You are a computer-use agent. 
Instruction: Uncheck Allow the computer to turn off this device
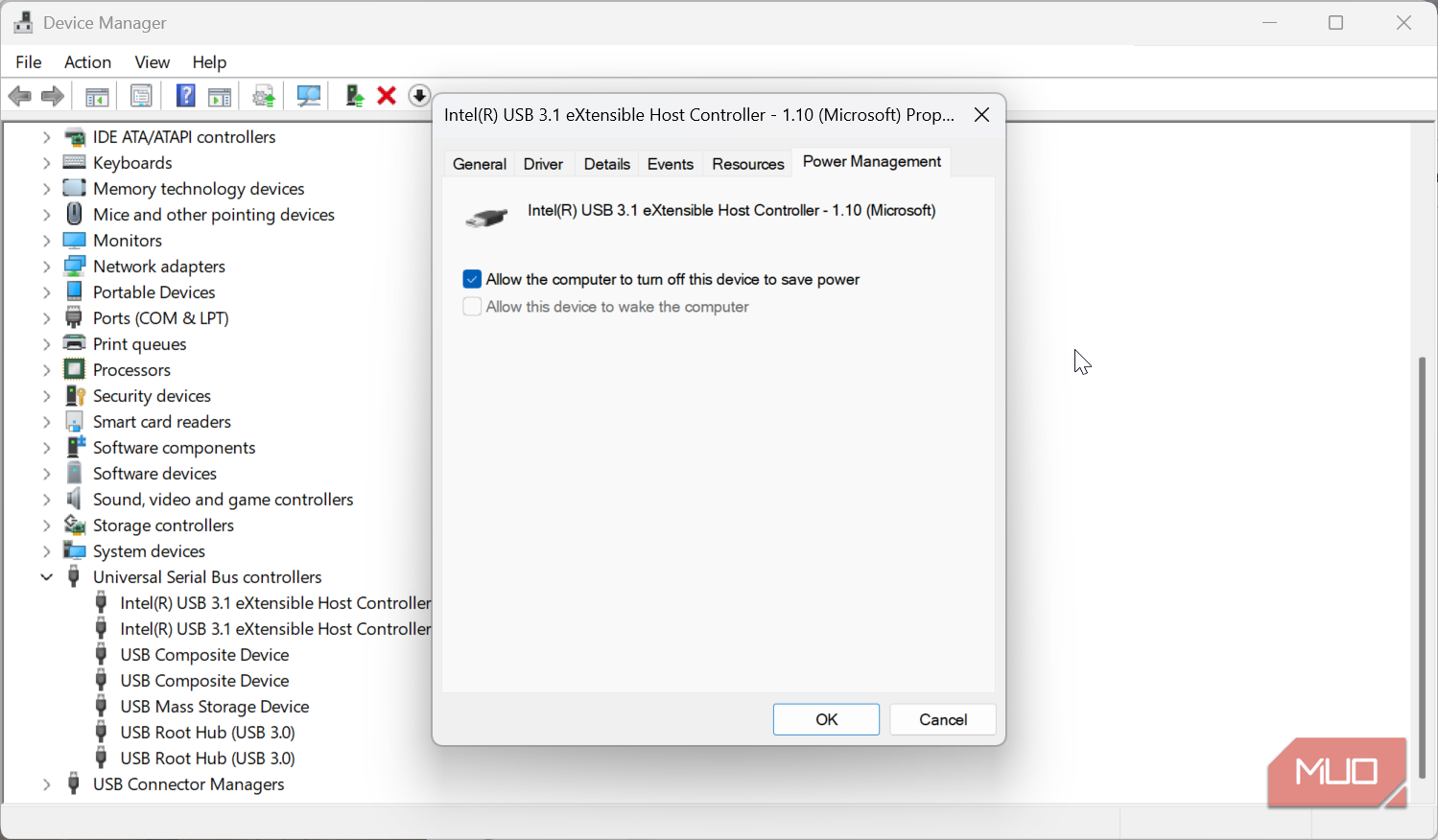[x=471, y=279]
